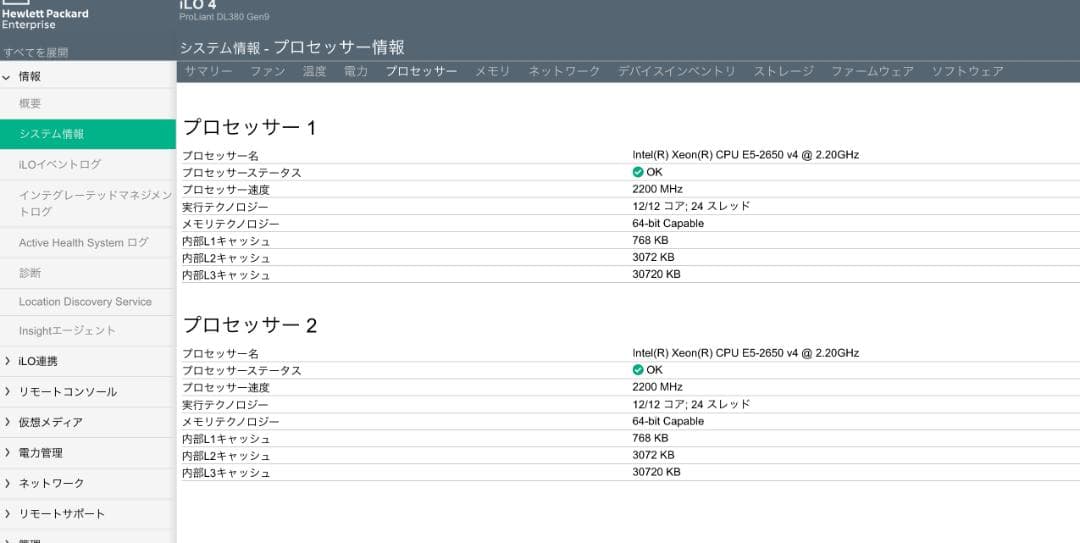Open iLOイベントログ in the sidebar
1080x543 pixels.
(x=87, y=164)
